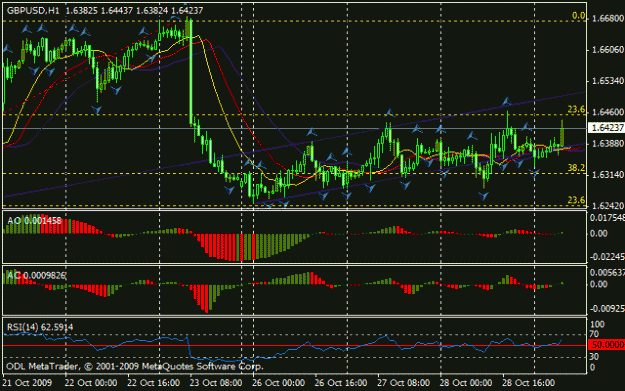Click the 1.66800 price scale value
The image size is (625, 391).
[607, 18]
